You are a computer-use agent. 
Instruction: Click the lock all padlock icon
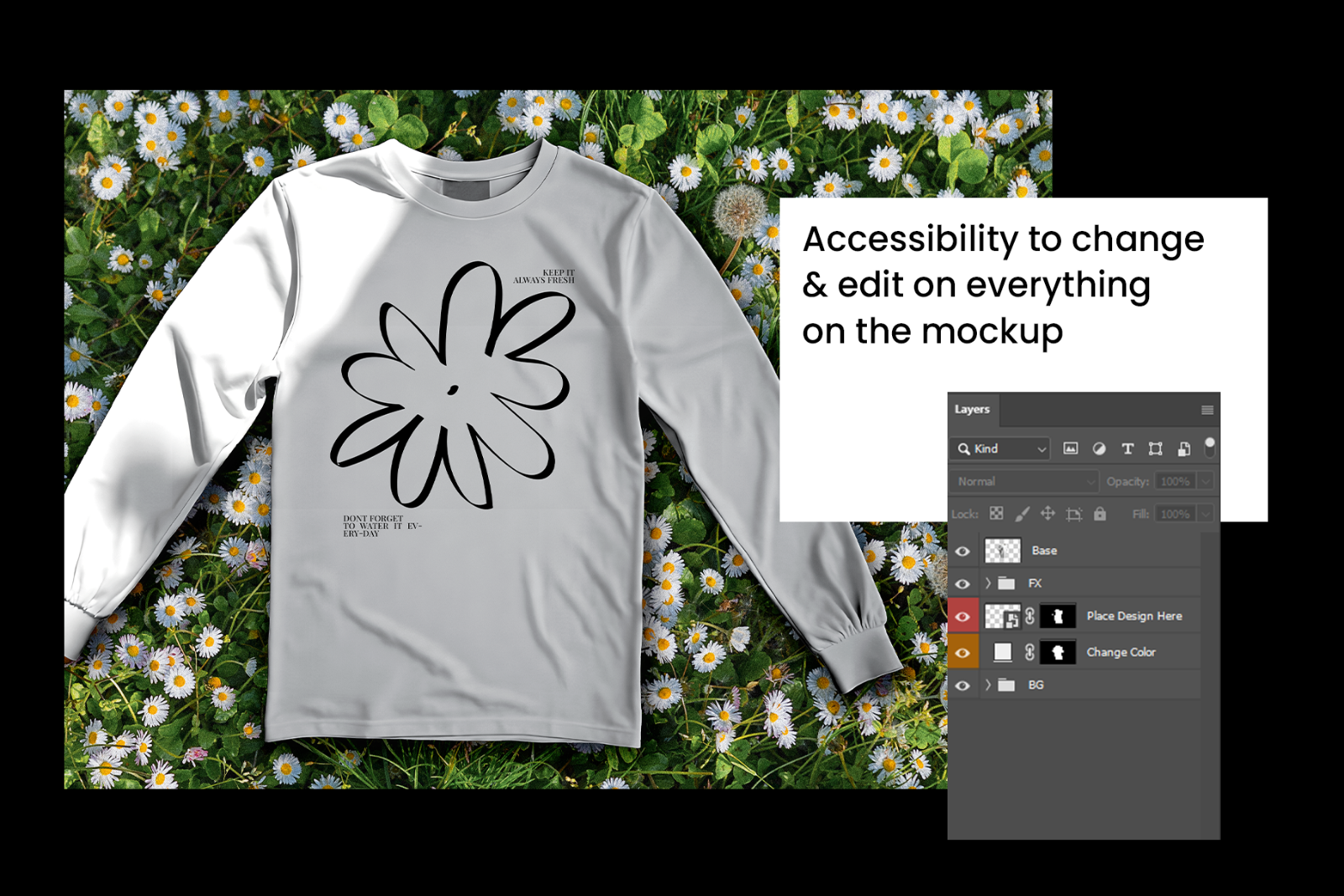(1099, 512)
